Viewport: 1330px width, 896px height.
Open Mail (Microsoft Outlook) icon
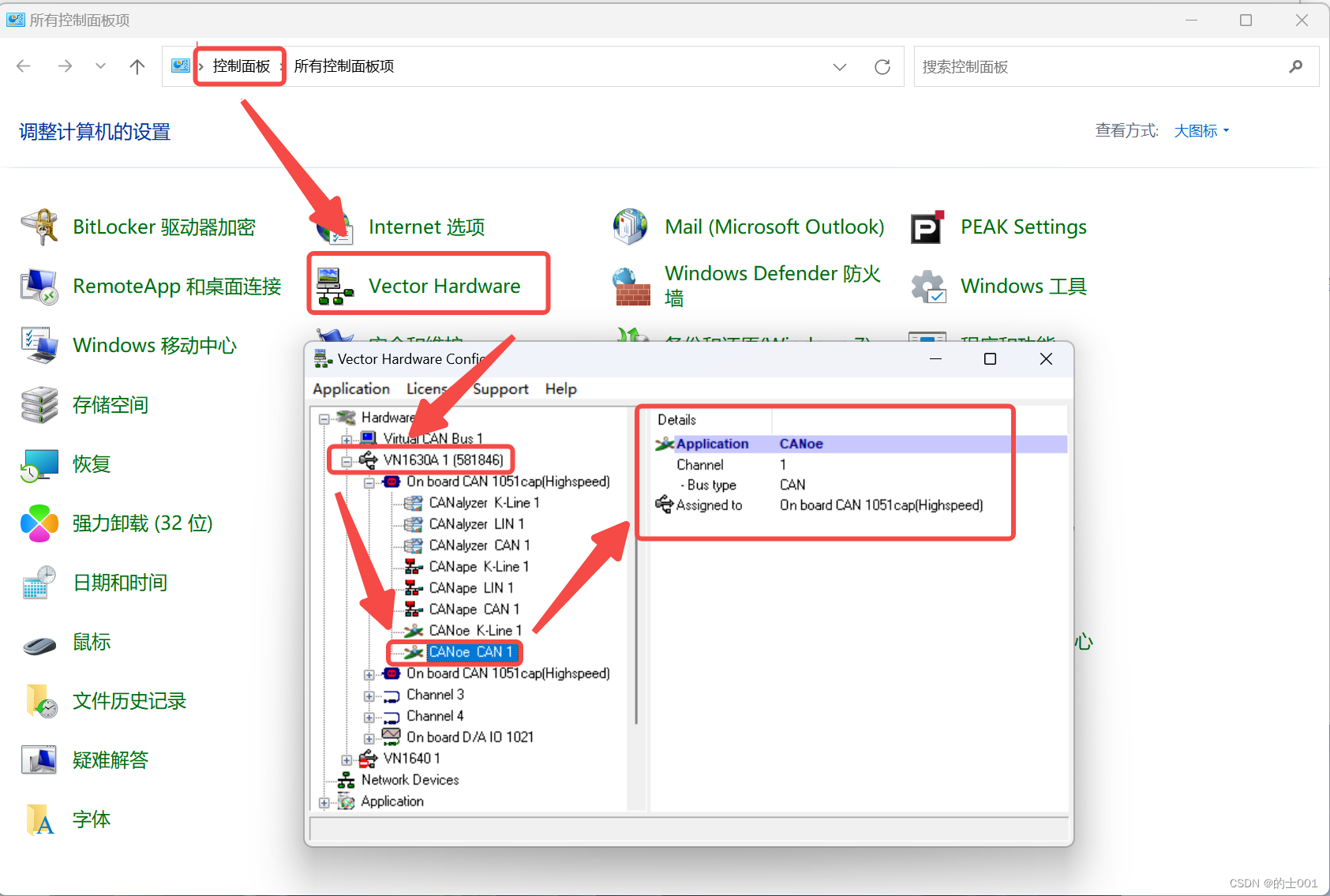pyautogui.click(x=631, y=227)
